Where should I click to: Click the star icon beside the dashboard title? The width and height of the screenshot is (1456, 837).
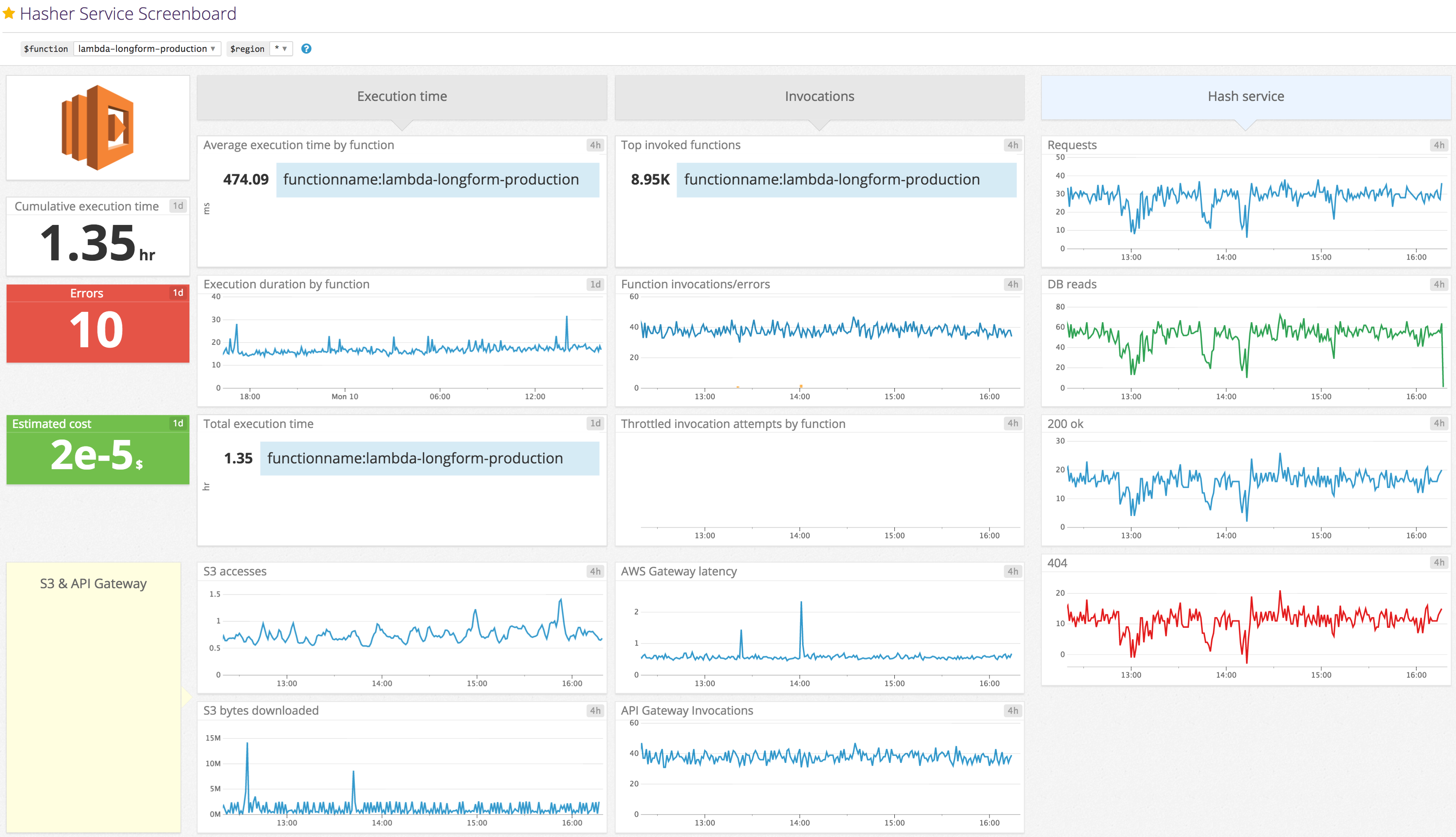click(x=8, y=13)
